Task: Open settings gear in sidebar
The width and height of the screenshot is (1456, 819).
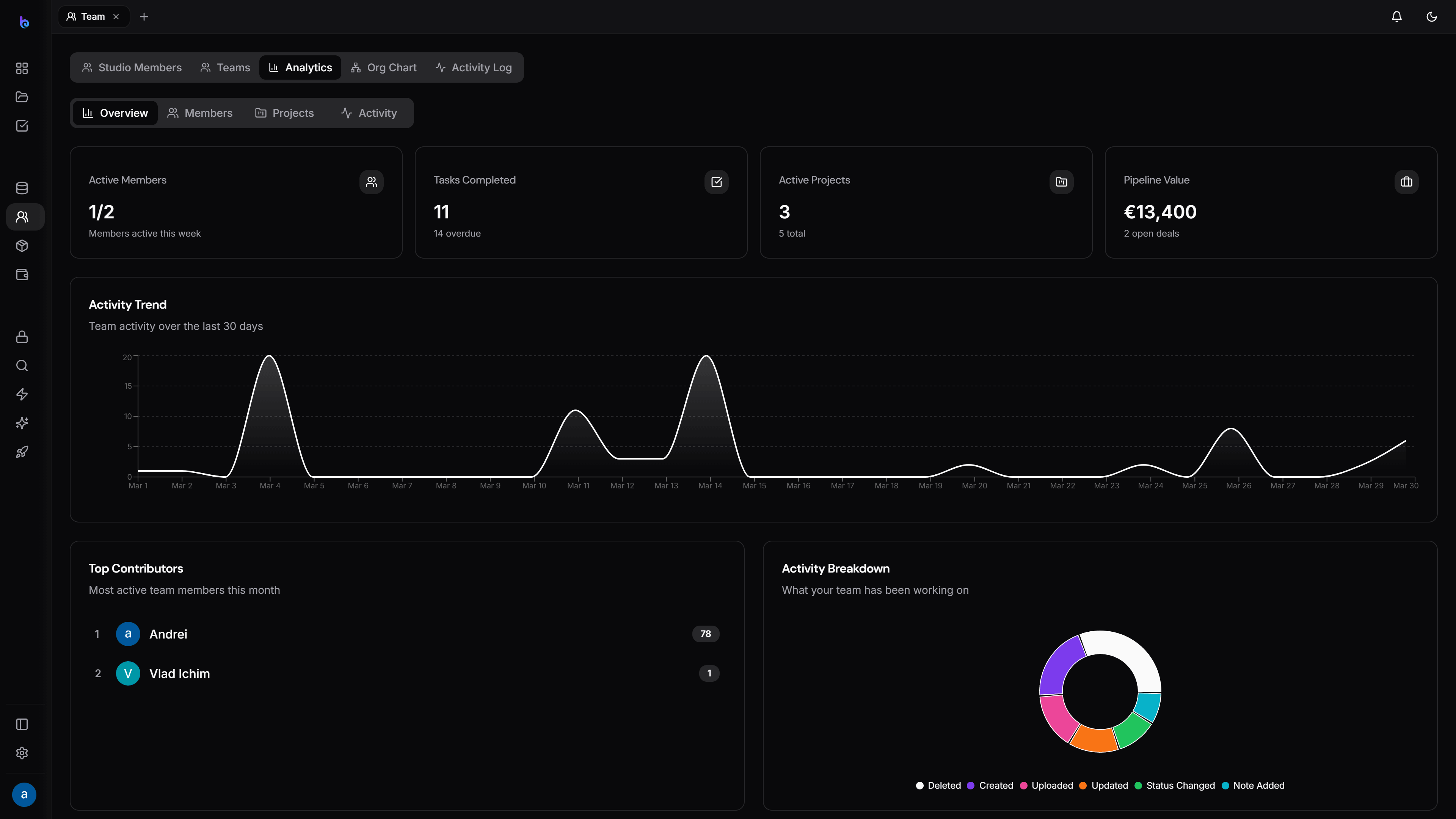Action: click(22, 753)
